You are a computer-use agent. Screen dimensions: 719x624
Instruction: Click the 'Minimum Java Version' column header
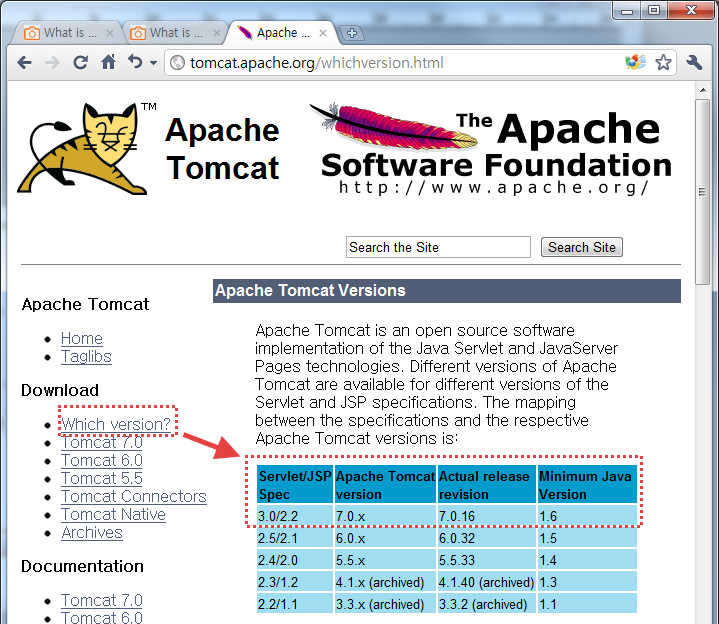[587, 485]
